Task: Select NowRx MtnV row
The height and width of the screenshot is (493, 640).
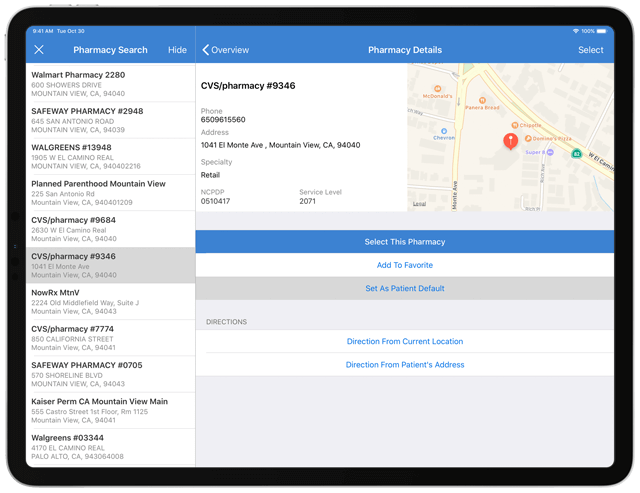Action: point(110,302)
